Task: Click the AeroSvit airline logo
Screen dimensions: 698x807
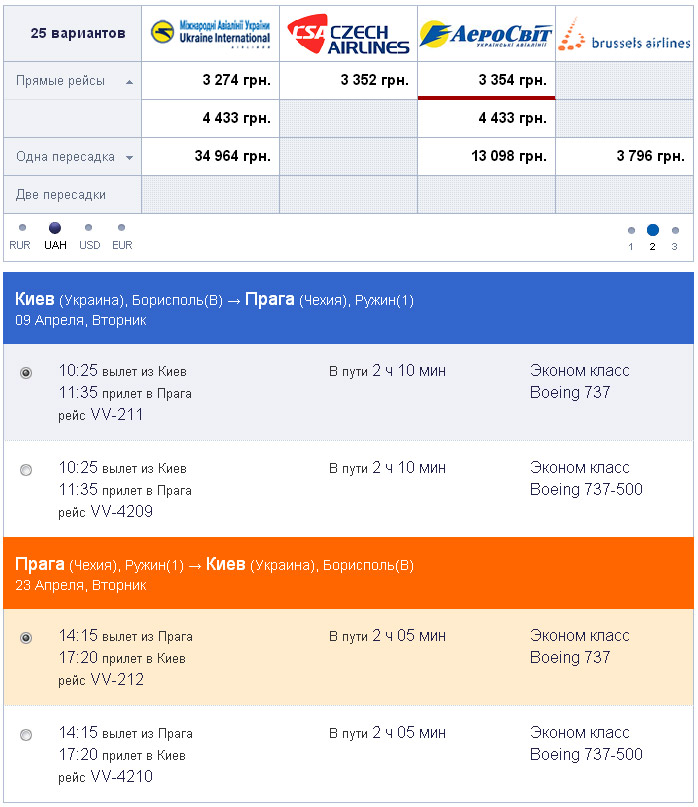Action: pyautogui.click(x=486, y=34)
